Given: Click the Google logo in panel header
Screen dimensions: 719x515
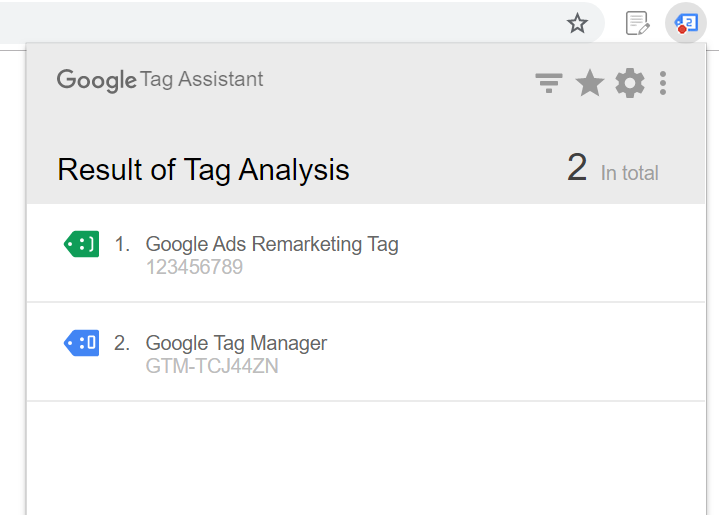Looking at the screenshot, I should pyautogui.click(x=96, y=80).
